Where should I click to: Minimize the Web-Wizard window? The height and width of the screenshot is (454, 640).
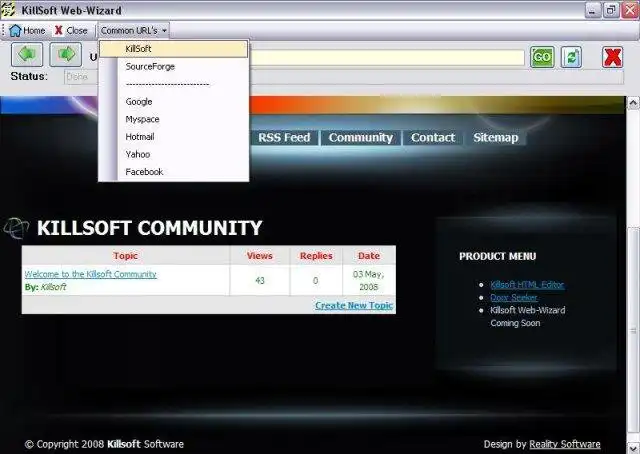(593, 10)
